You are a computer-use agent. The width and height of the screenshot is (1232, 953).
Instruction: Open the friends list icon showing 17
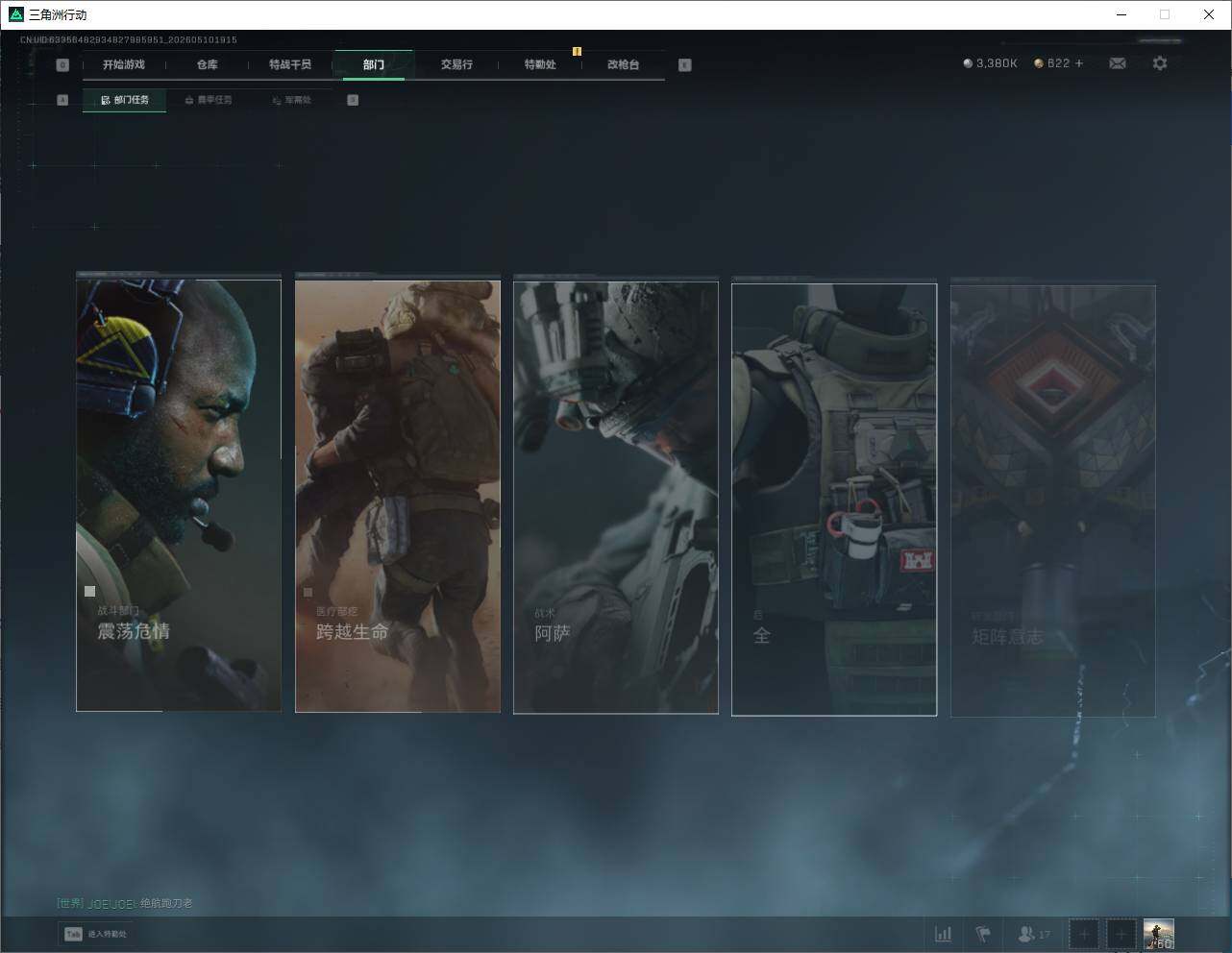point(1034,934)
